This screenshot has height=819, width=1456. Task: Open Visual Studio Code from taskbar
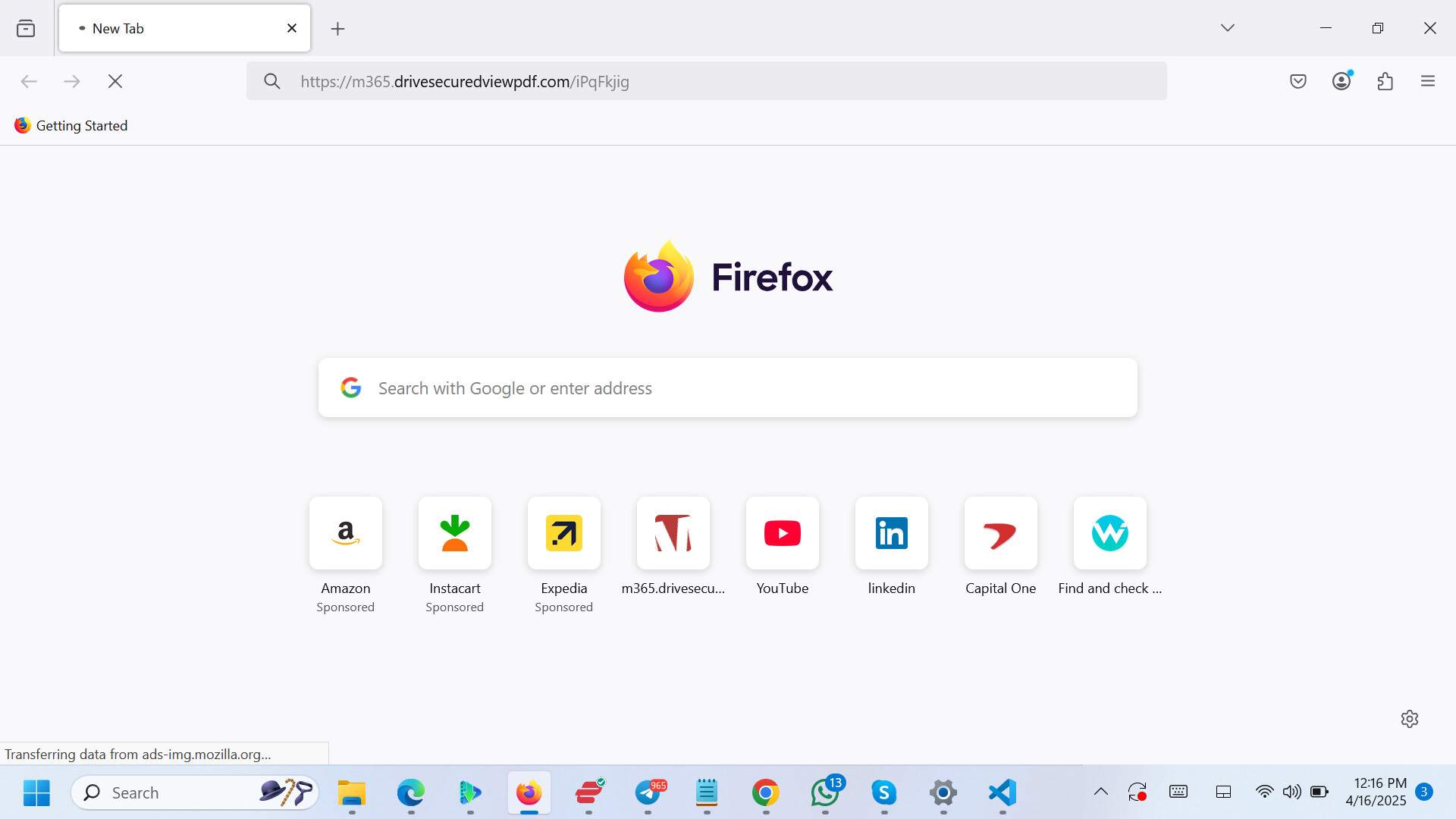tap(1003, 792)
